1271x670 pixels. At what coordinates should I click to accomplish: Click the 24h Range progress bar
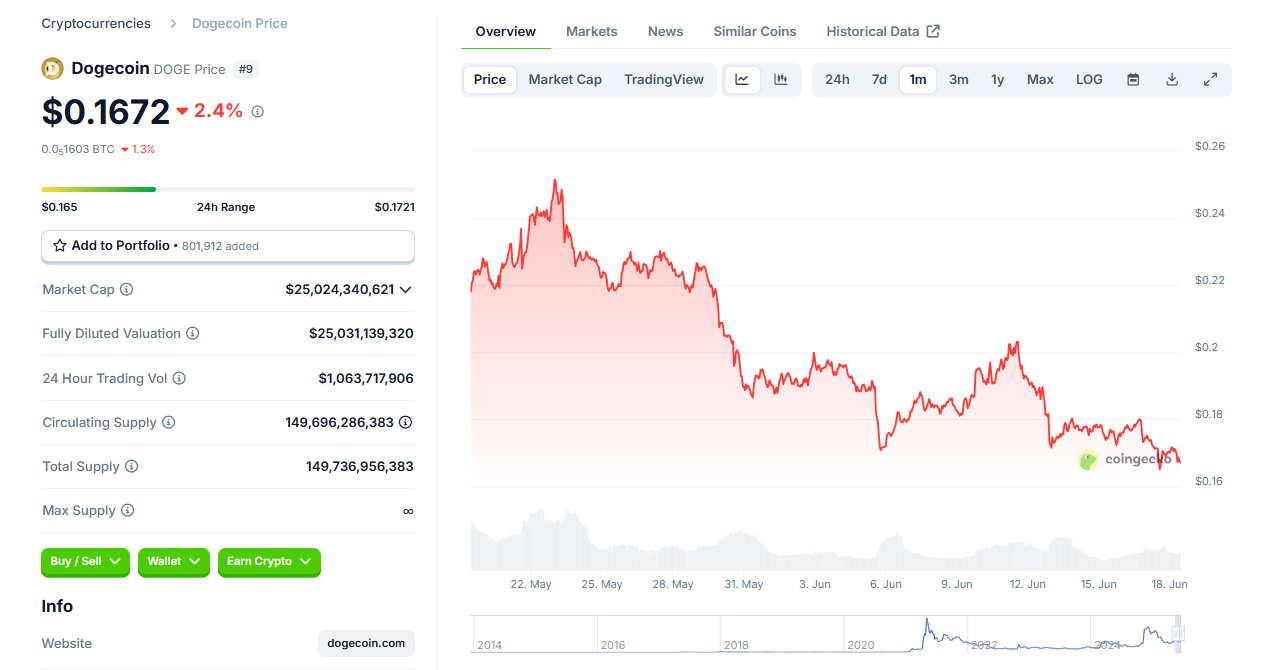(x=228, y=189)
